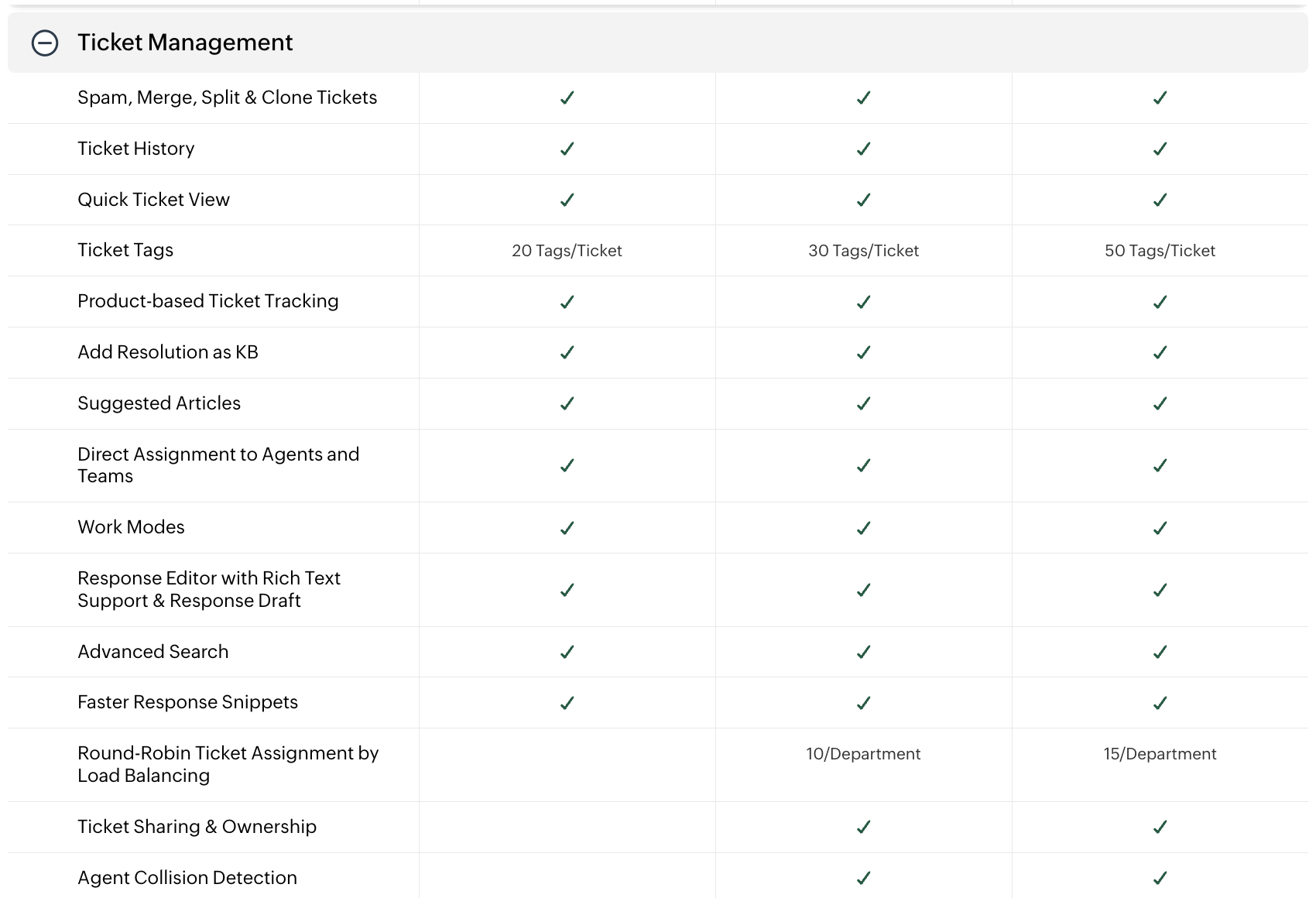
Task: Click Direct Assignment to Agents and Teams
Action: tap(218, 465)
